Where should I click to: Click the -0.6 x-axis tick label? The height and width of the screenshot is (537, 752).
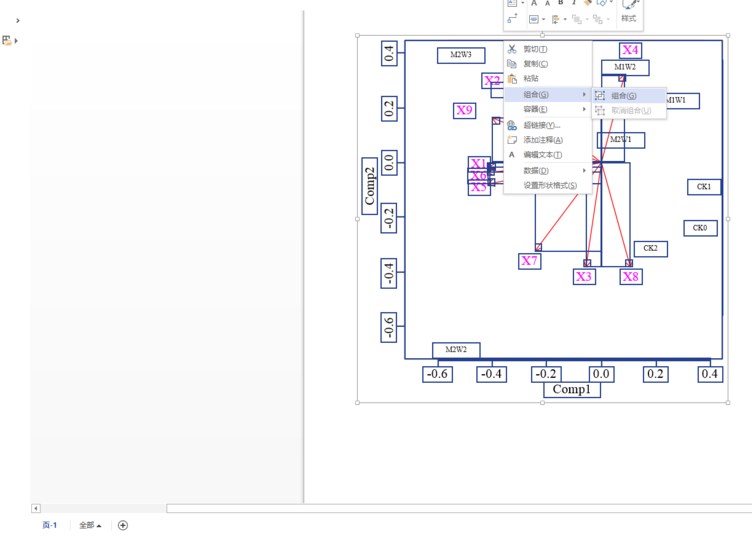click(437, 374)
